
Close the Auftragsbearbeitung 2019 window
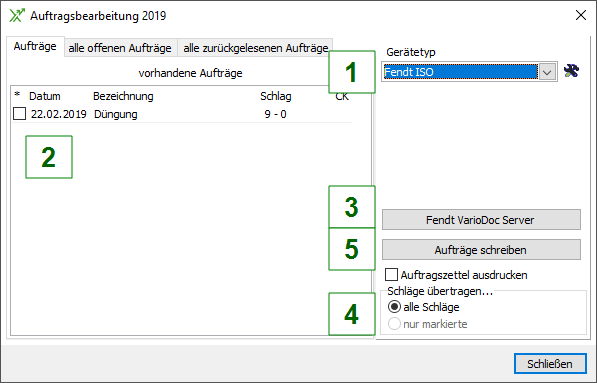581,15
